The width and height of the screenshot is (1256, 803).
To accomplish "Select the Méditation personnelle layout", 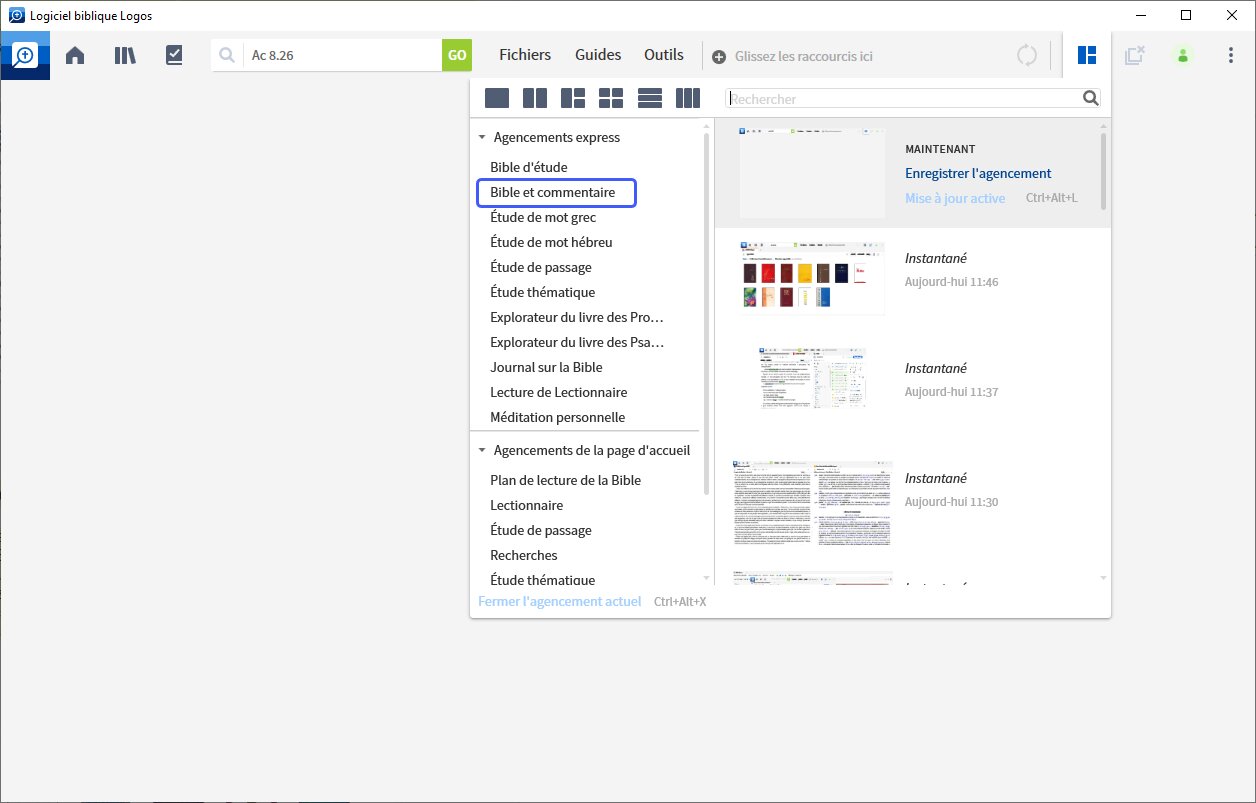I will tap(558, 417).
